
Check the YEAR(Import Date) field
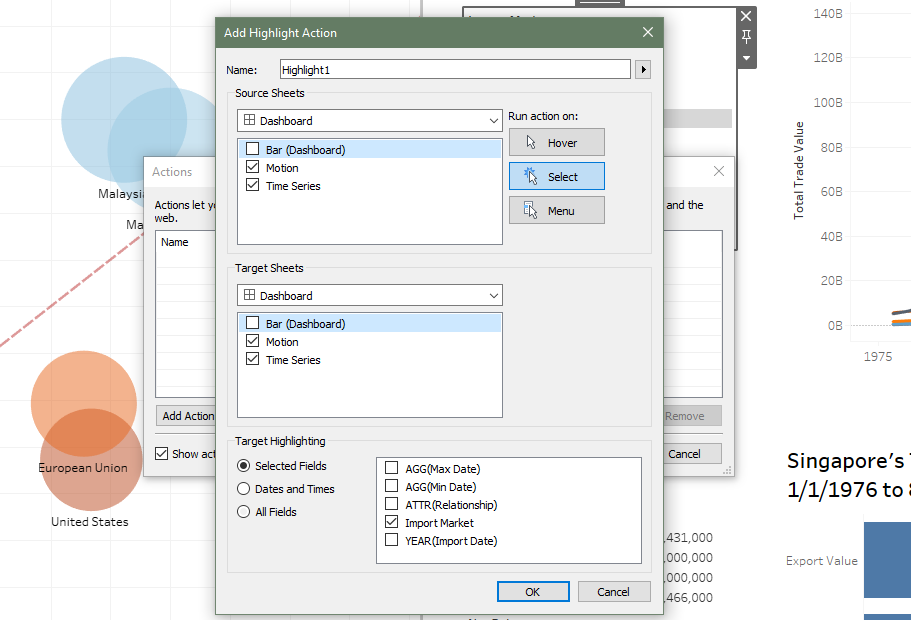[392, 541]
